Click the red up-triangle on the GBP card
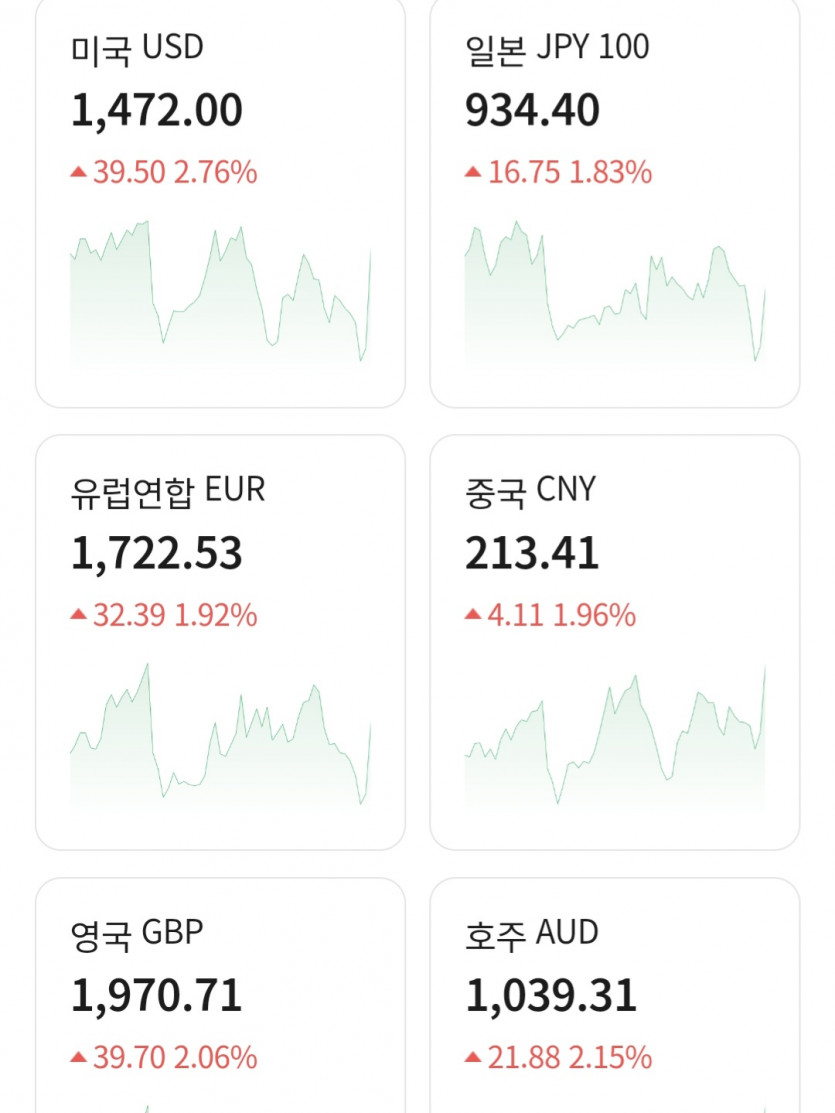This screenshot has height=1113, width=835. 78,1057
